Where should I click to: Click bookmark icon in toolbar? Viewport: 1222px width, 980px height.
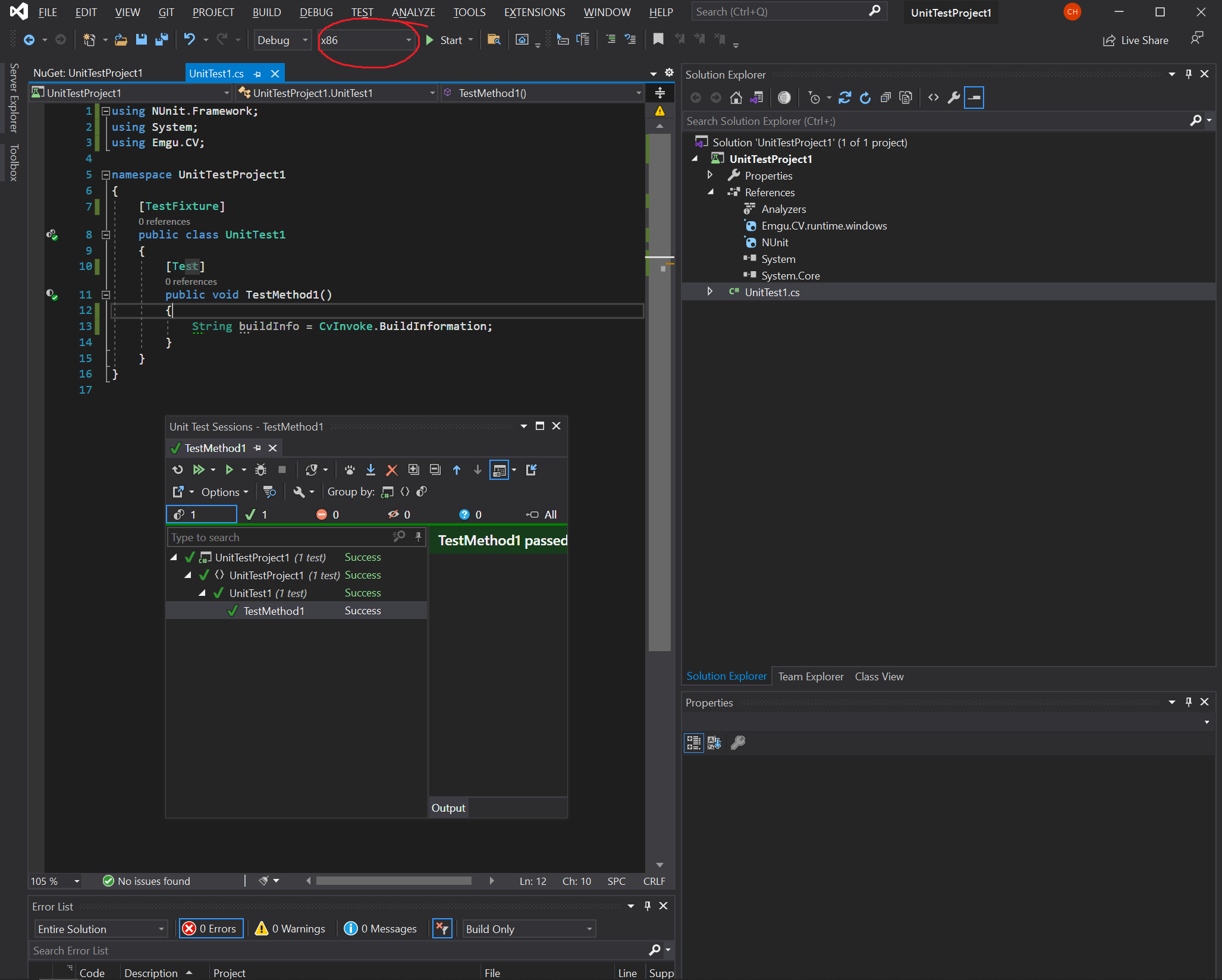click(658, 40)
